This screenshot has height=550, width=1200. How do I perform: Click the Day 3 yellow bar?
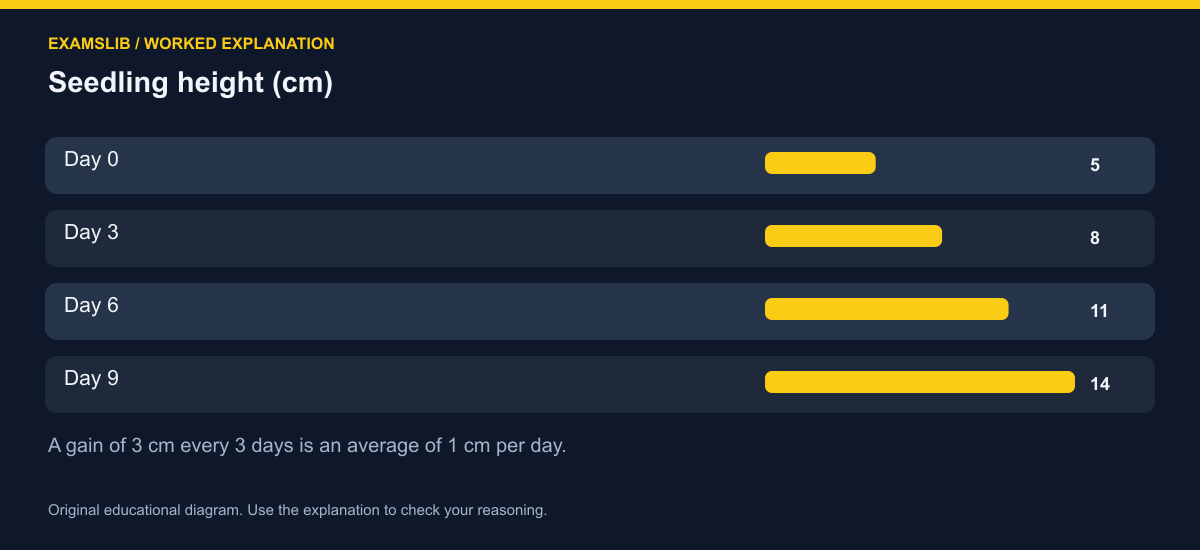click(x=853, y=236)
